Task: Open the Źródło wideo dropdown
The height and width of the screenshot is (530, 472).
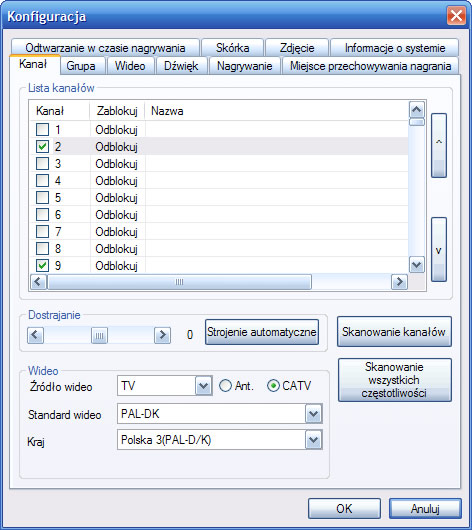Action: click(x=204, y=386)
